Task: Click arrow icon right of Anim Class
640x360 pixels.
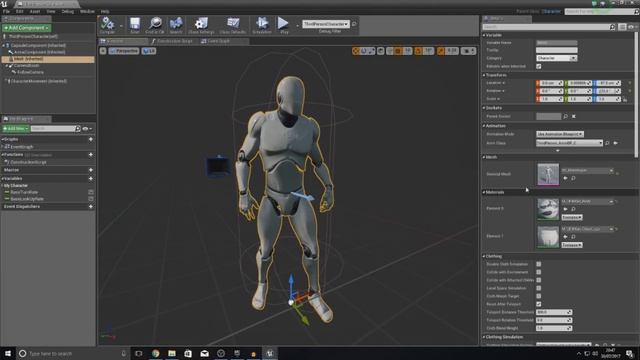Action: coord(616,143)
